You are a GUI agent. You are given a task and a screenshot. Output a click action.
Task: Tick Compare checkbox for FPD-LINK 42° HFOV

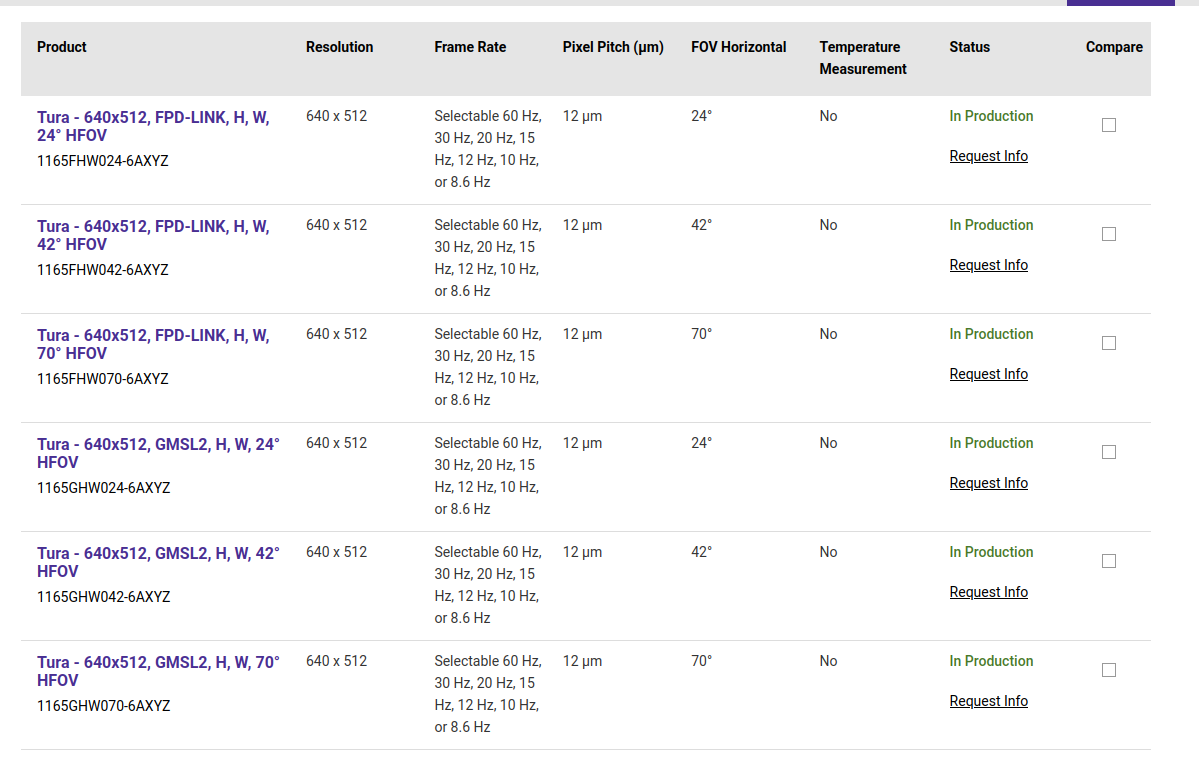point(1108,234)
